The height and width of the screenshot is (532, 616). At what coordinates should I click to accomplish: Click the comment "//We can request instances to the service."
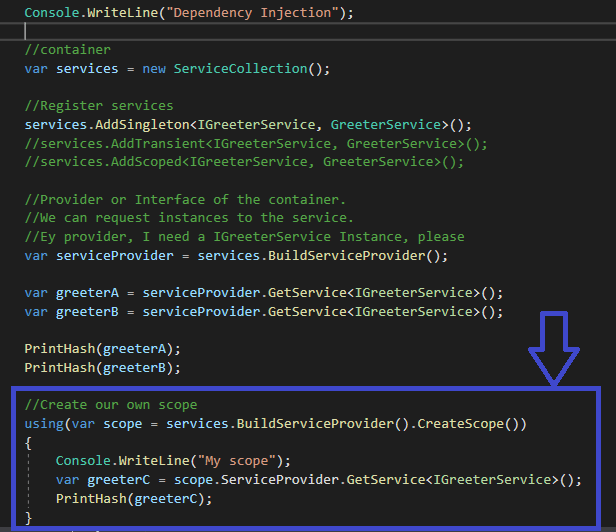coord(189,218)
